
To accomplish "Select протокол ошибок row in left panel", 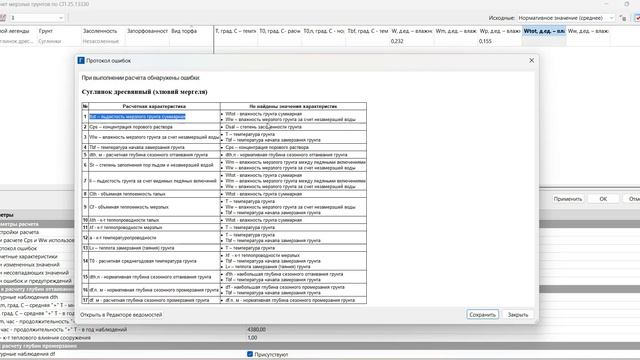I will pos(19,248).
